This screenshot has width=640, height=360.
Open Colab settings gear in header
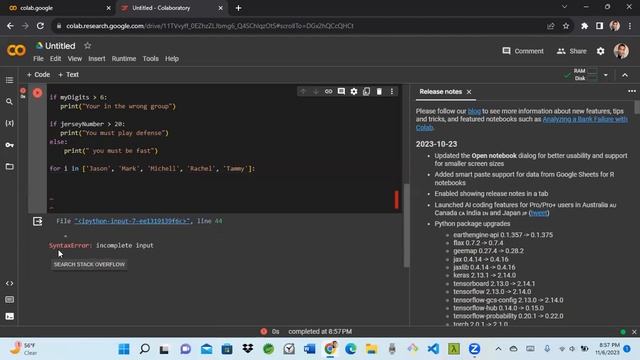pos(600,51)
